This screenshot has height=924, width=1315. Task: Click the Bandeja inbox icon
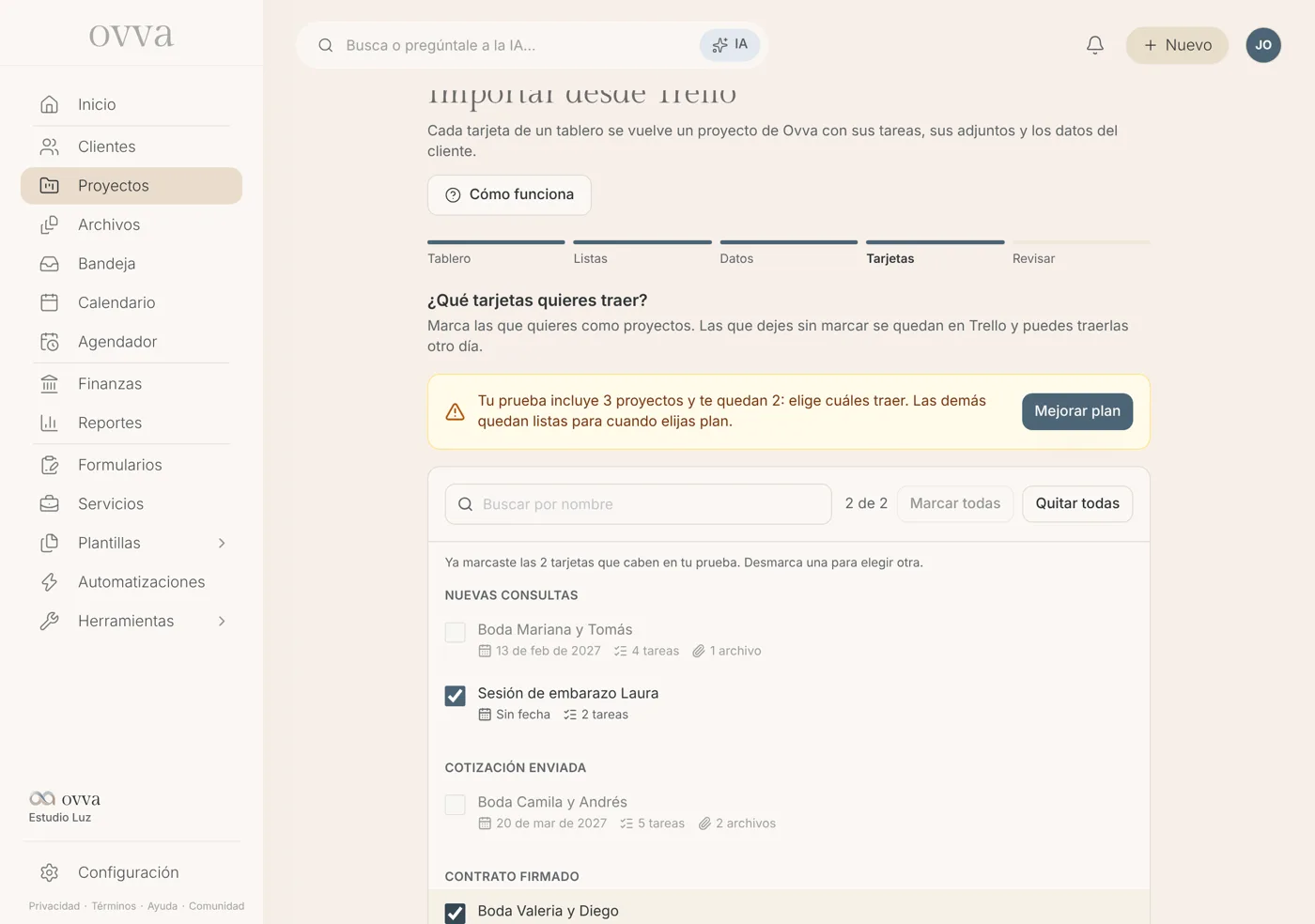point(50,264)
